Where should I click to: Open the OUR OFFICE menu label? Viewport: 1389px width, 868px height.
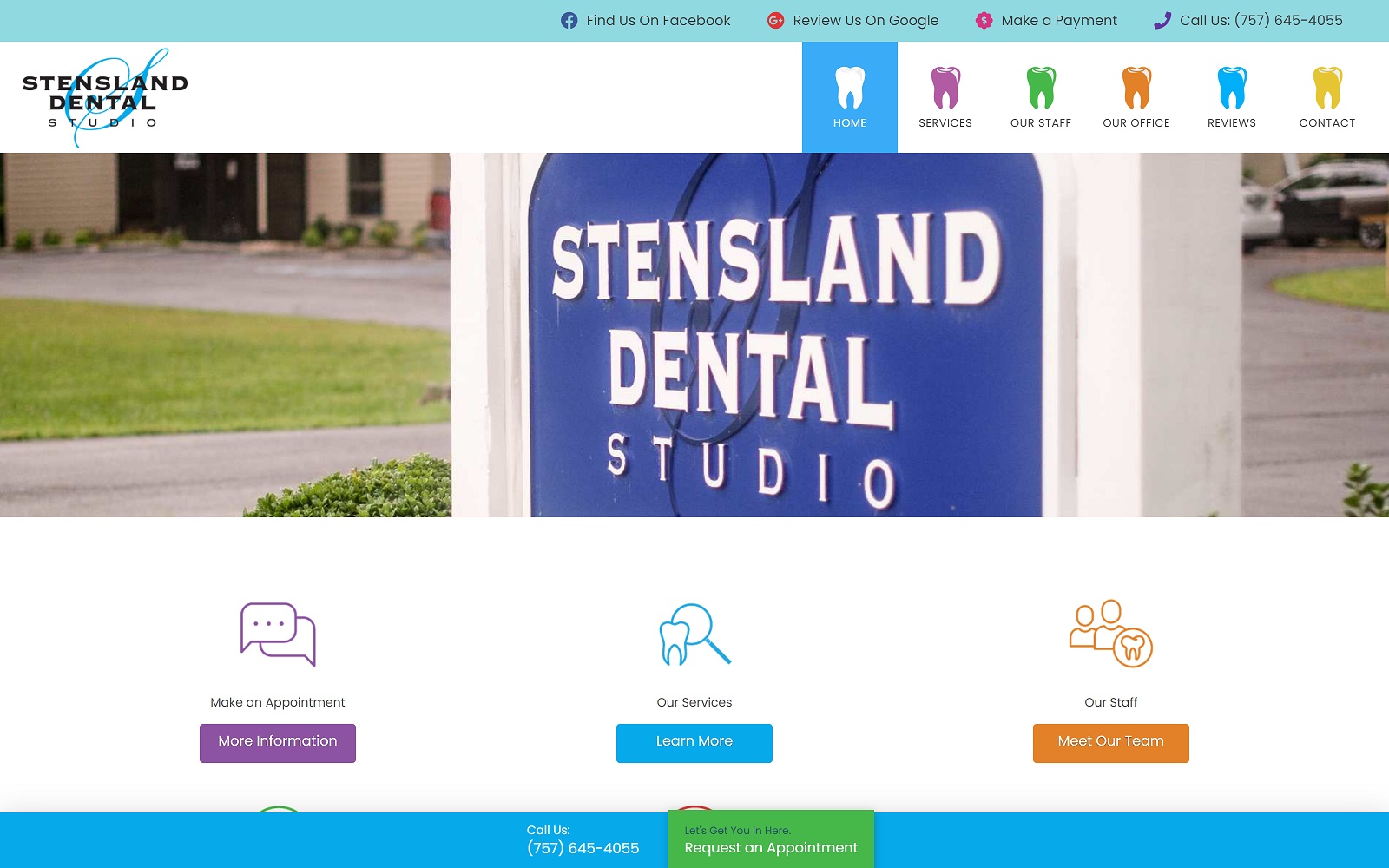click(x=1136, y=123)
